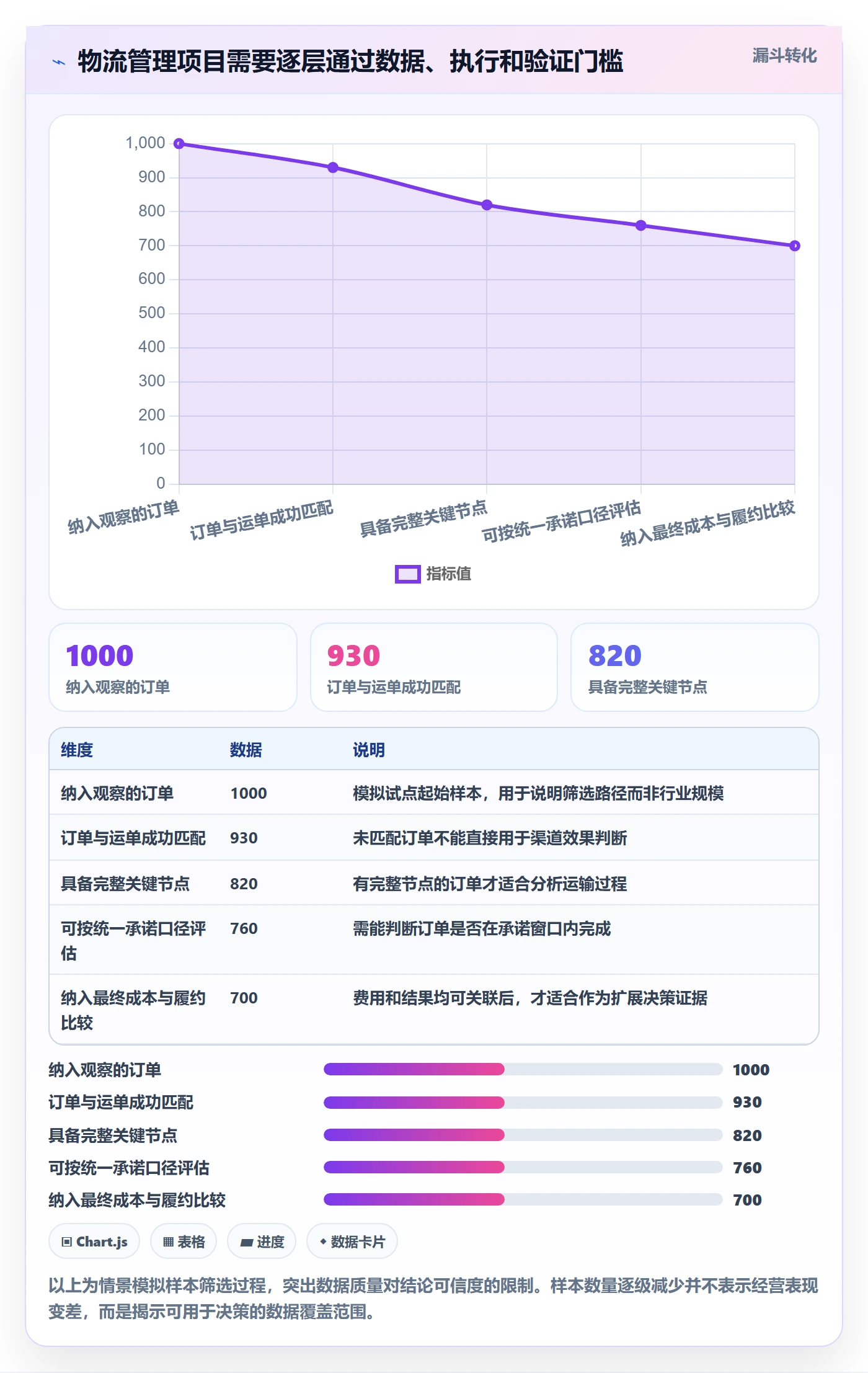
Task: Click progress label 可按统一承诺口径评估
Action: click(x=129, y=1168)
